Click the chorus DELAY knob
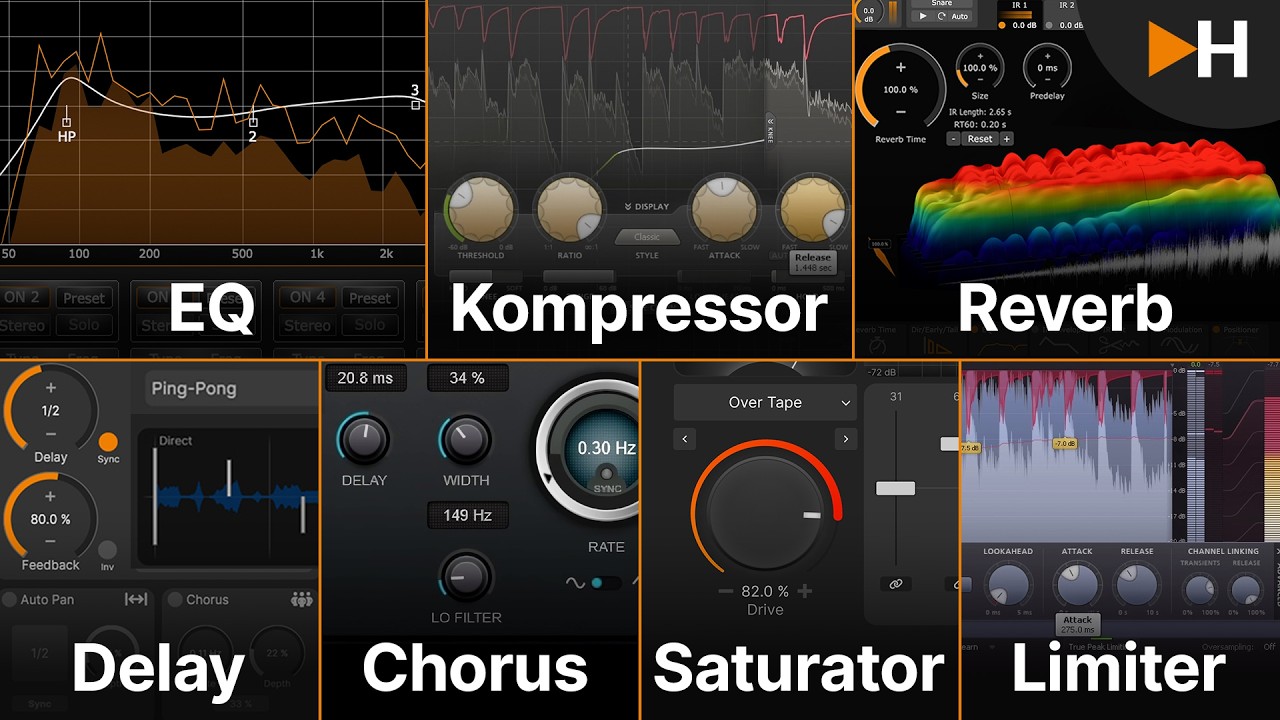The height and width of the screenshot is (720, 1280). 365,440
